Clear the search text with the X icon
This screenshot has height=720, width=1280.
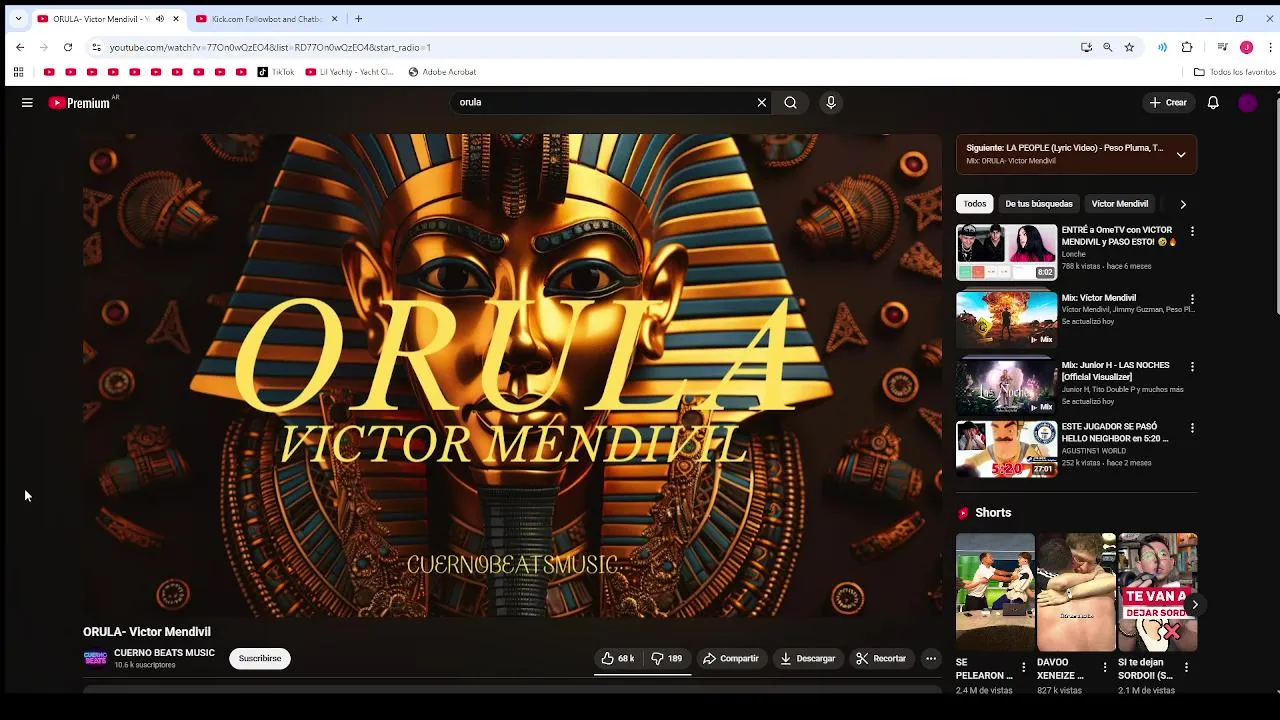761,102
